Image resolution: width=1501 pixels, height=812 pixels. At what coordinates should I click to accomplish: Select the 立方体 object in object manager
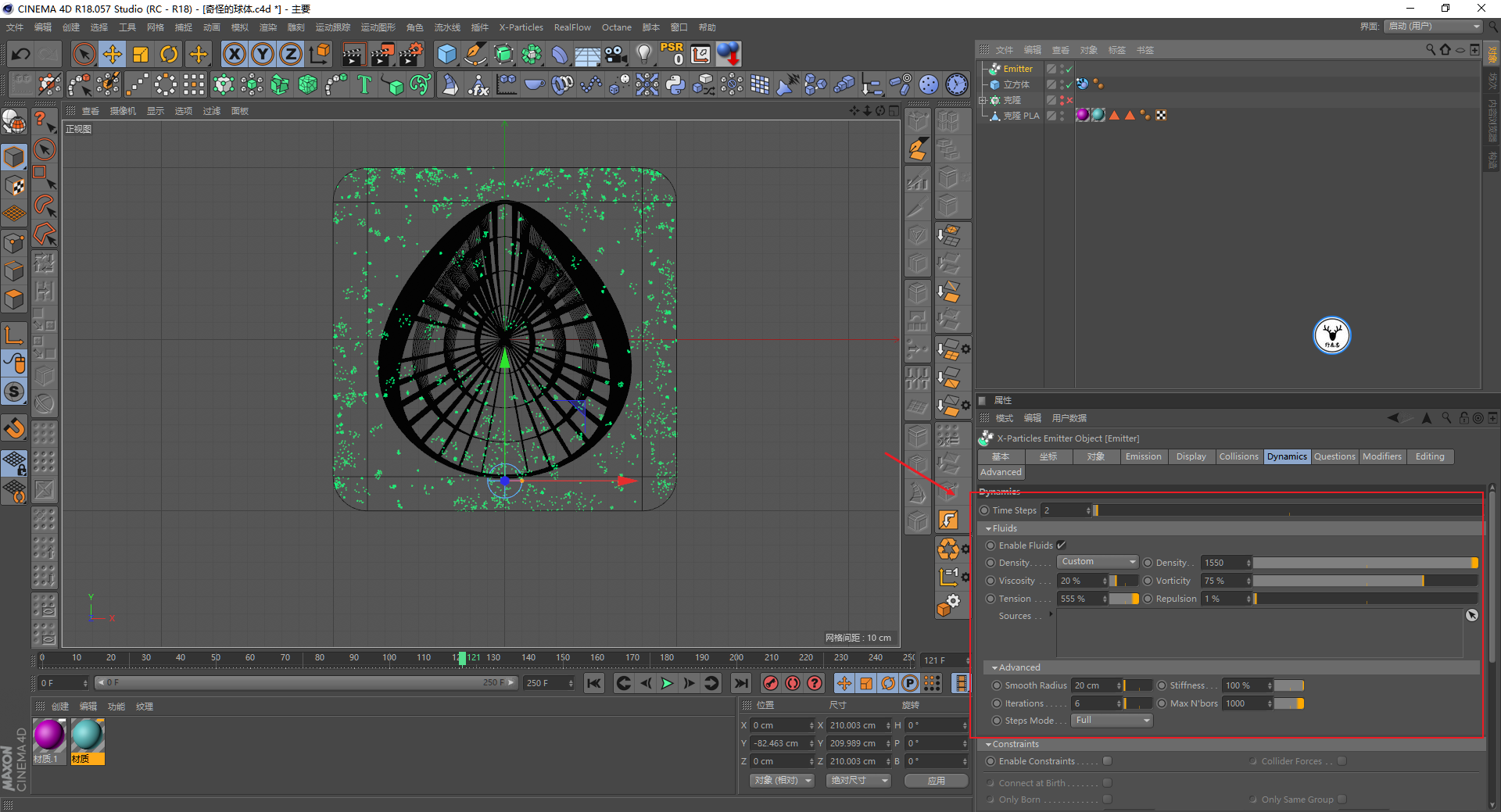tap(1016, 84)
